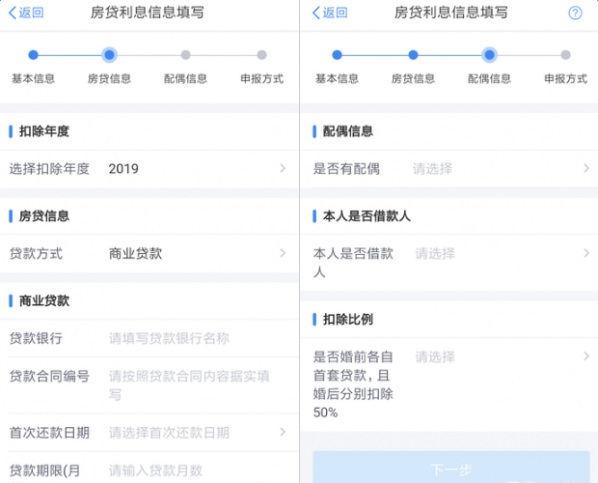
Task: Open 本人是否借款人 selection chevron
Action: coord(587,253)
